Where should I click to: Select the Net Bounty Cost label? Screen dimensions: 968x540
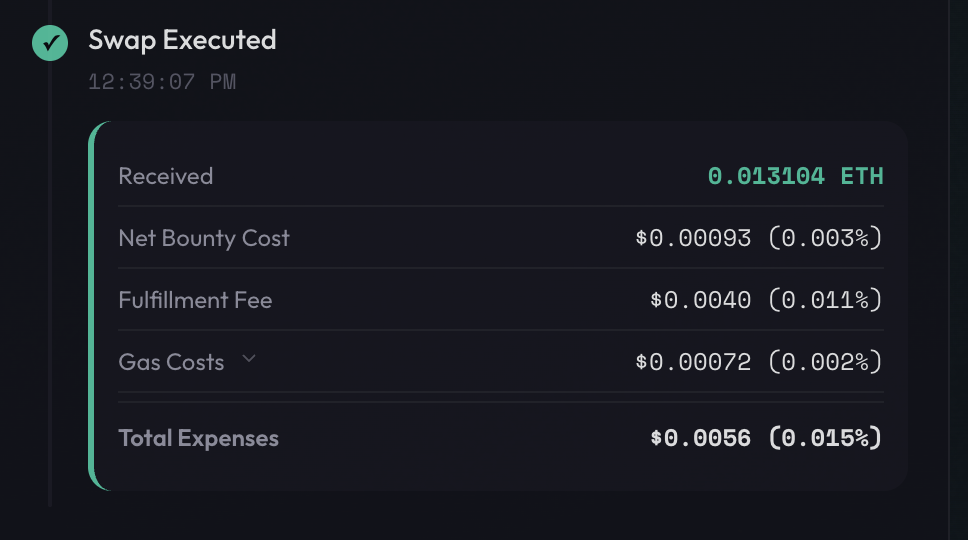click(204, 238)
